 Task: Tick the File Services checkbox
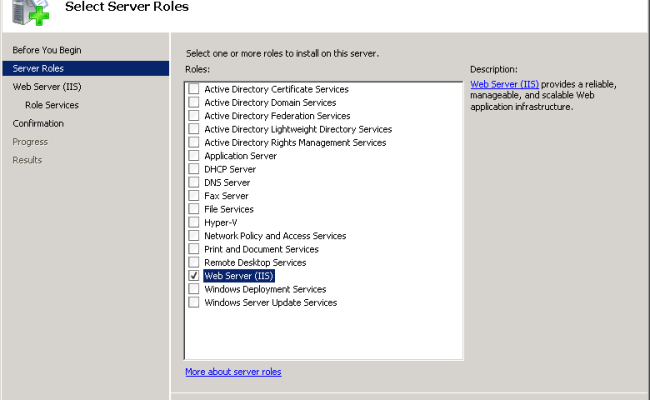click(x=194, y=208)
